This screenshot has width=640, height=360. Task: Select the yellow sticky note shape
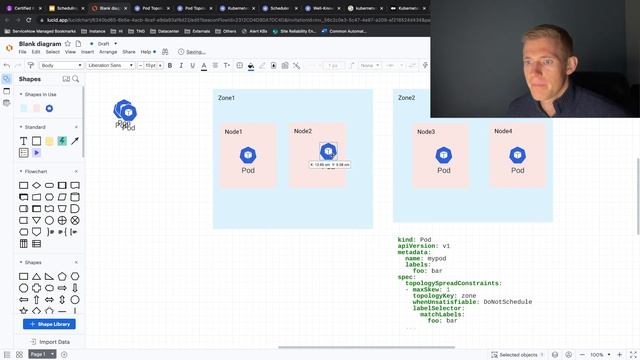(49, 141)
